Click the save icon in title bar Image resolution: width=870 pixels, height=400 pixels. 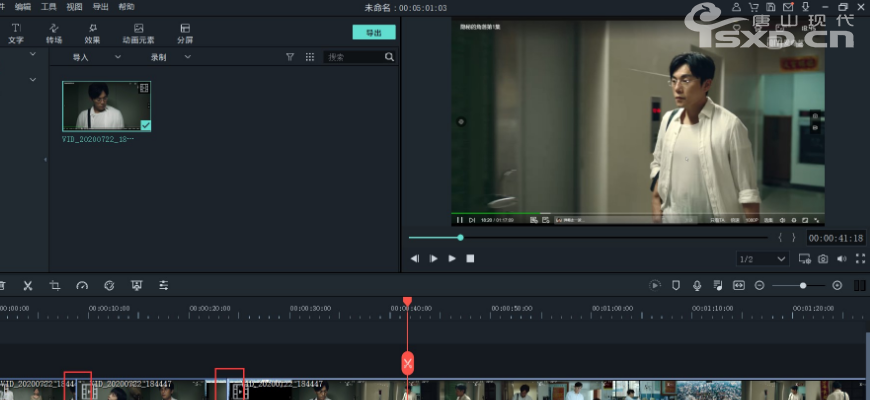click(x=771, y=7)
